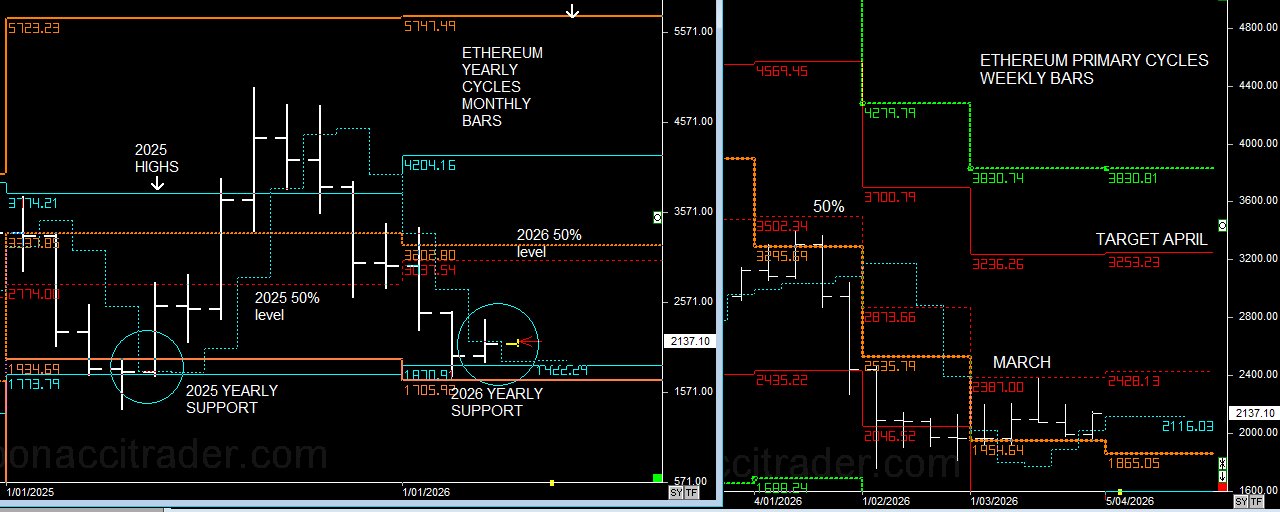
Task: Click the 5571.00 axis value
Action: pos(692,31)
